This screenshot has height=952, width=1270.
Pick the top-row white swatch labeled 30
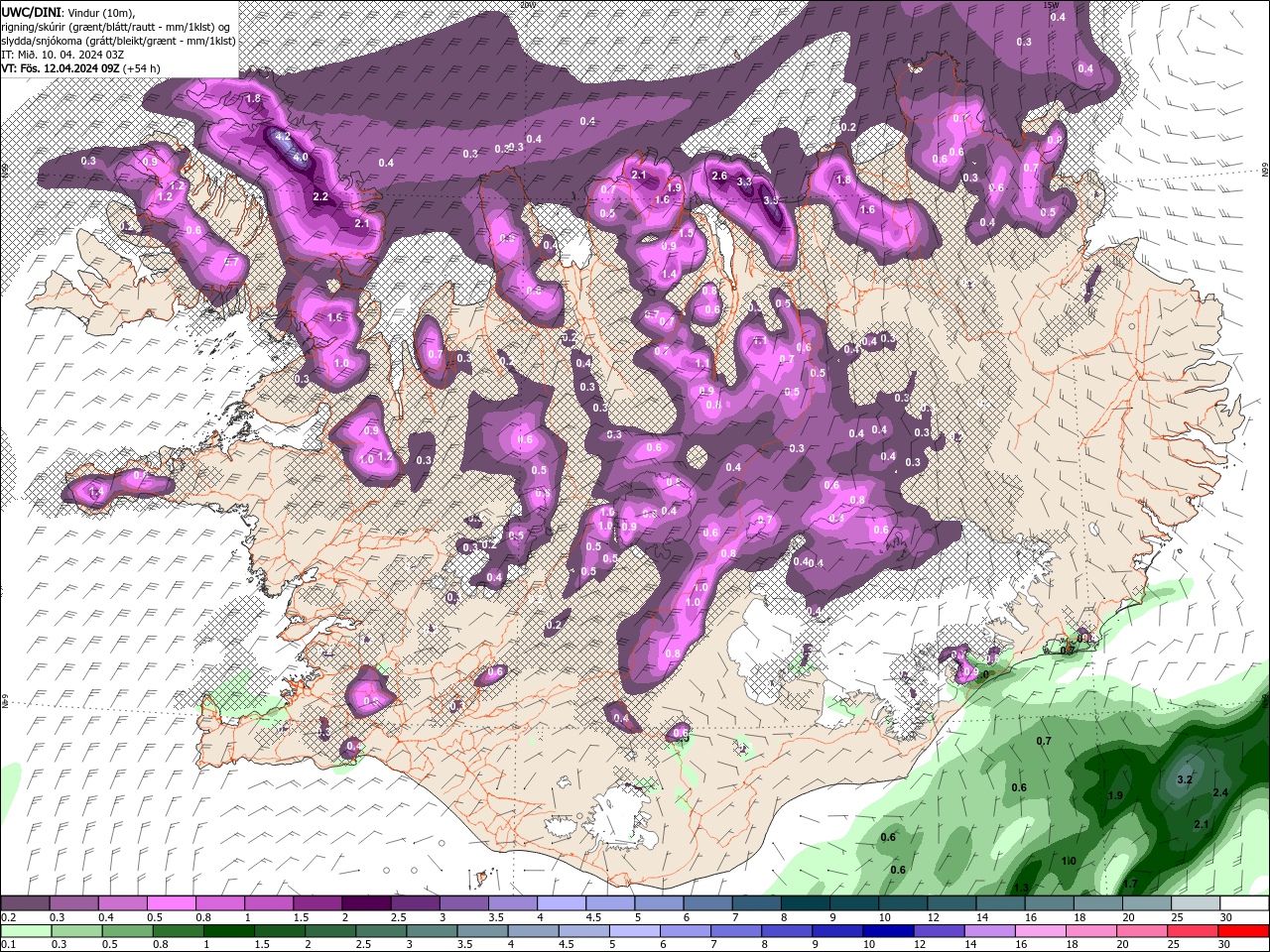click(1244, 903)
